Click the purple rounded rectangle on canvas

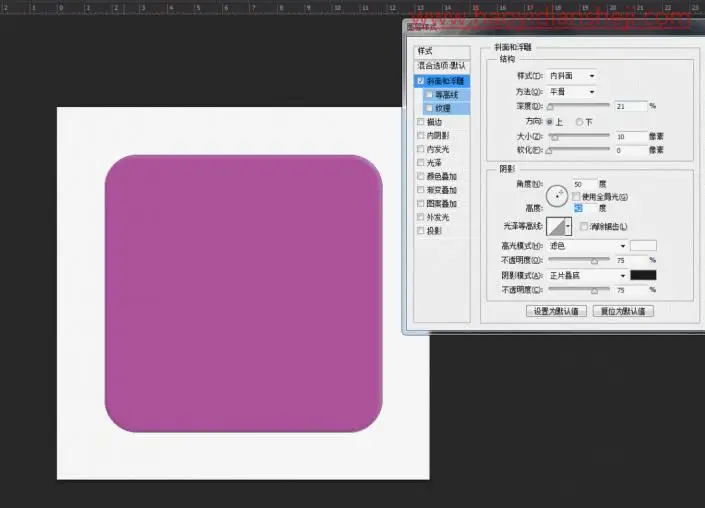244,294
